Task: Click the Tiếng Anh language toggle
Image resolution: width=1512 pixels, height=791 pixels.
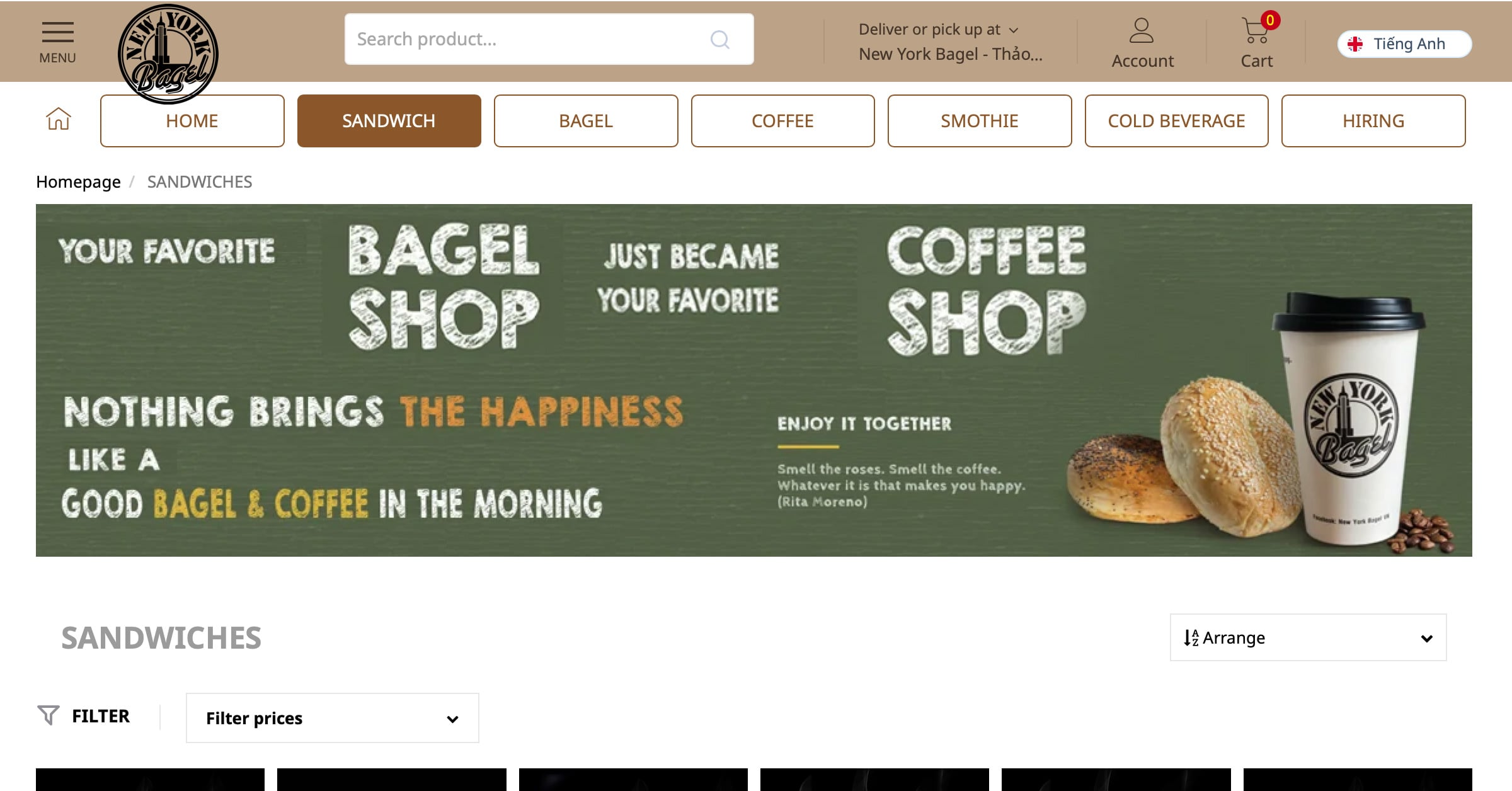Action: coord(1409,44)
